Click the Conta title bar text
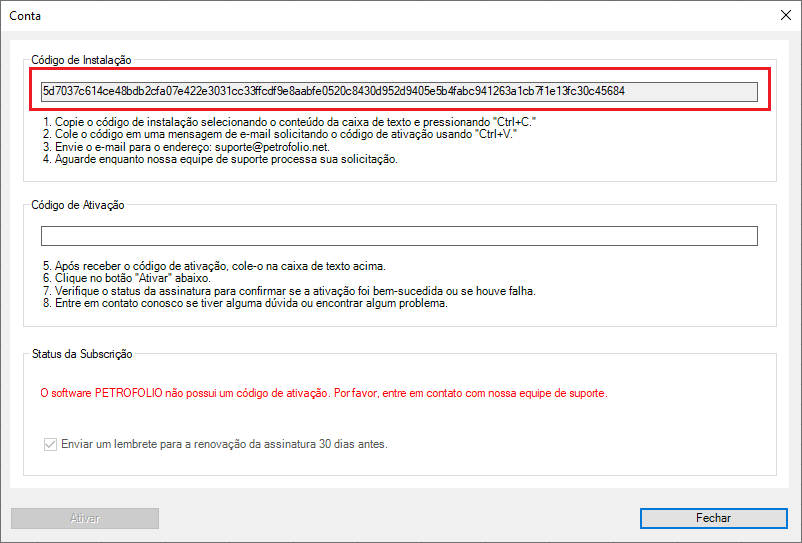802x543 pixels. click(x=25, y=16)
